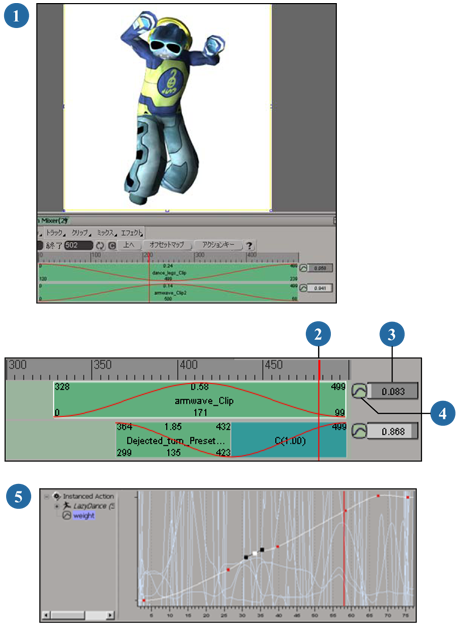Click animate weight icon beside 0.868 value
This screenshot has height=627, width=459.
359,431
